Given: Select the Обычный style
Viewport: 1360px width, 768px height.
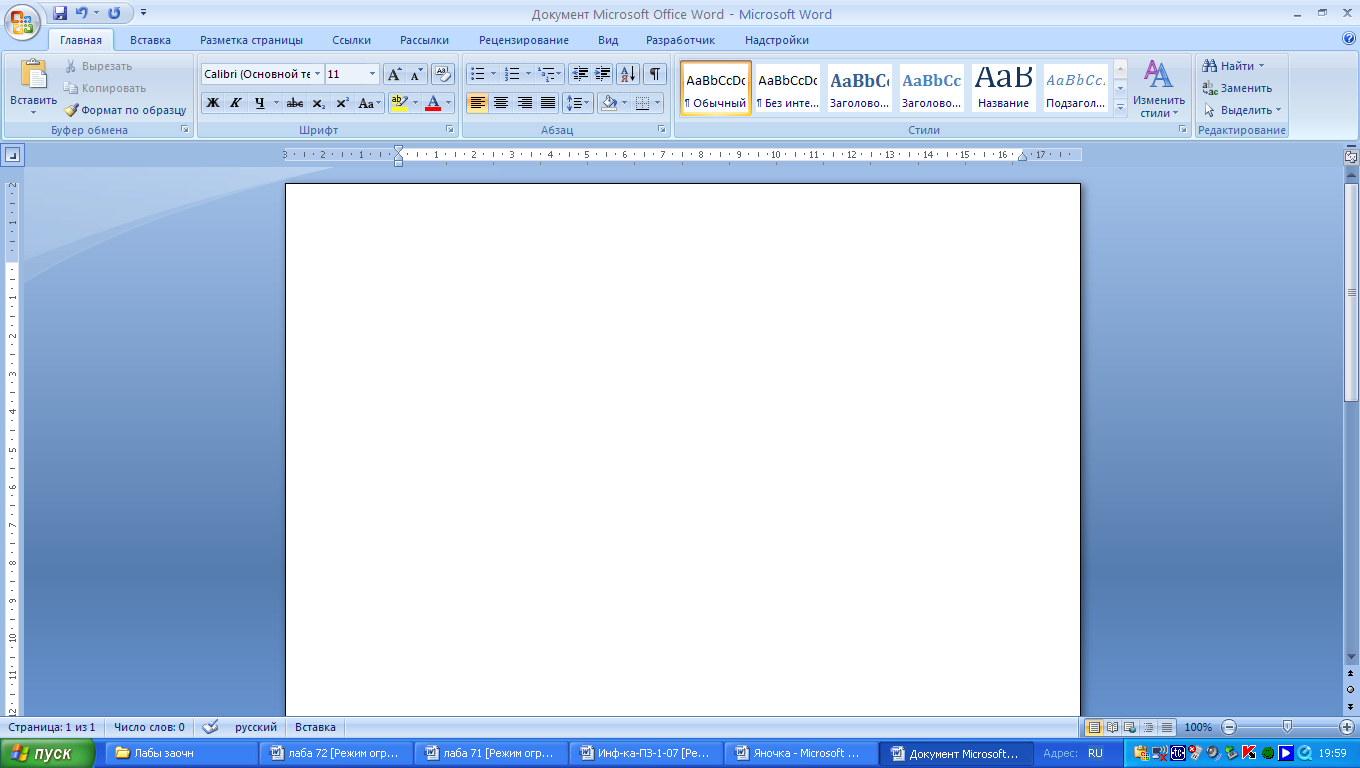Looking at the screenshot, I should click(x=716, y=88).
